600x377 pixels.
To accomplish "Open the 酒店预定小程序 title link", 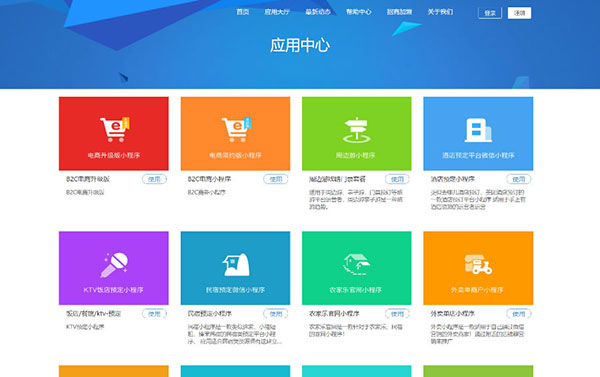I will pos(453,179).
